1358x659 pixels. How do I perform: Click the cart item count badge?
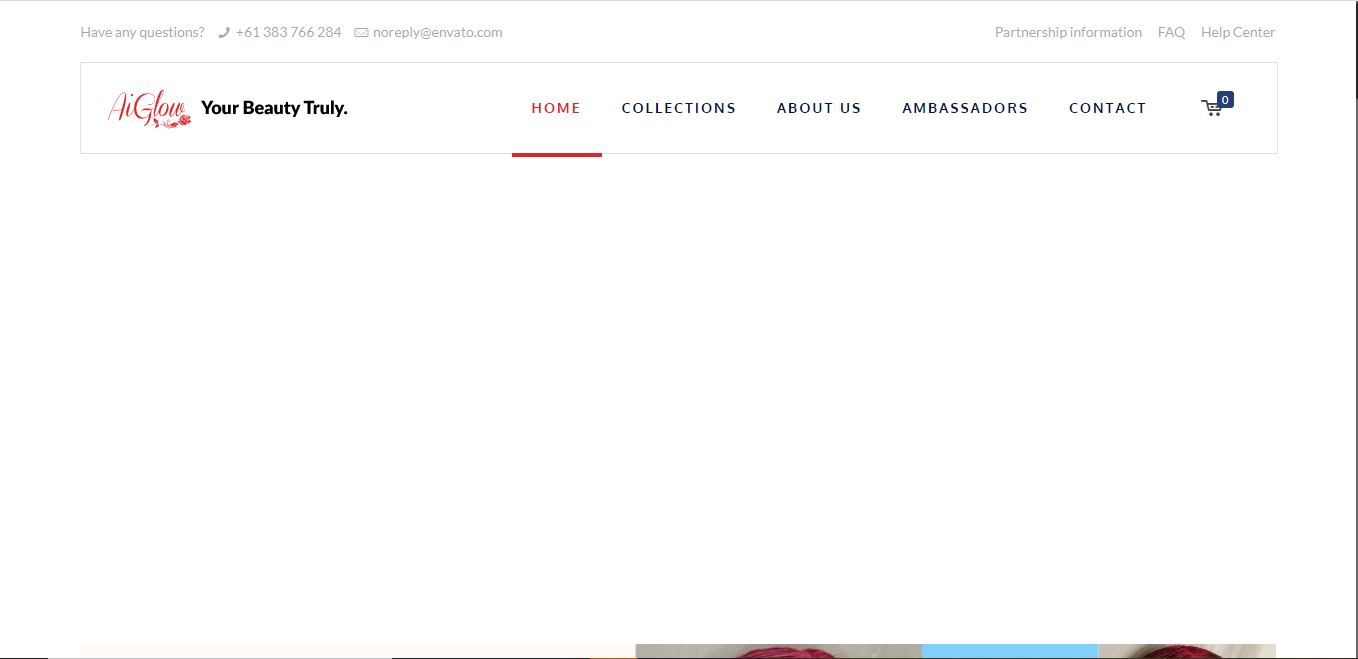[1225, 100]
